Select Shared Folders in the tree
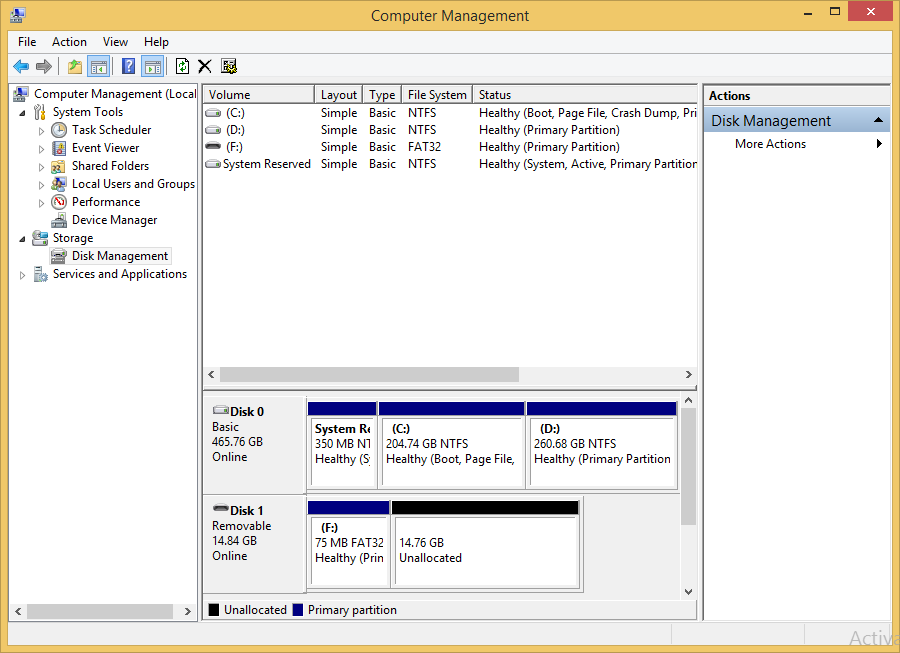The width and height of the screenshot is (900, 653). tap(110, 166)
